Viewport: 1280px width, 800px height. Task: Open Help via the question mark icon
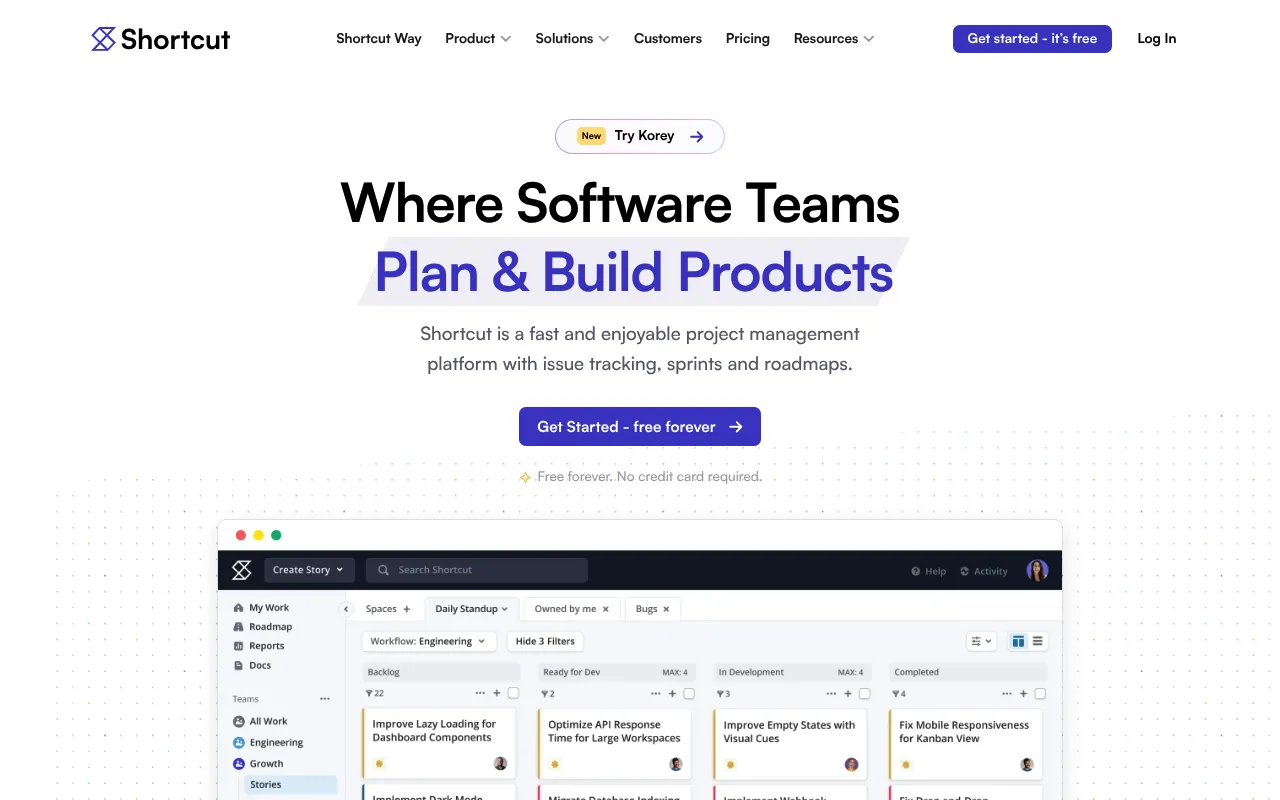(x=915, y=572)
